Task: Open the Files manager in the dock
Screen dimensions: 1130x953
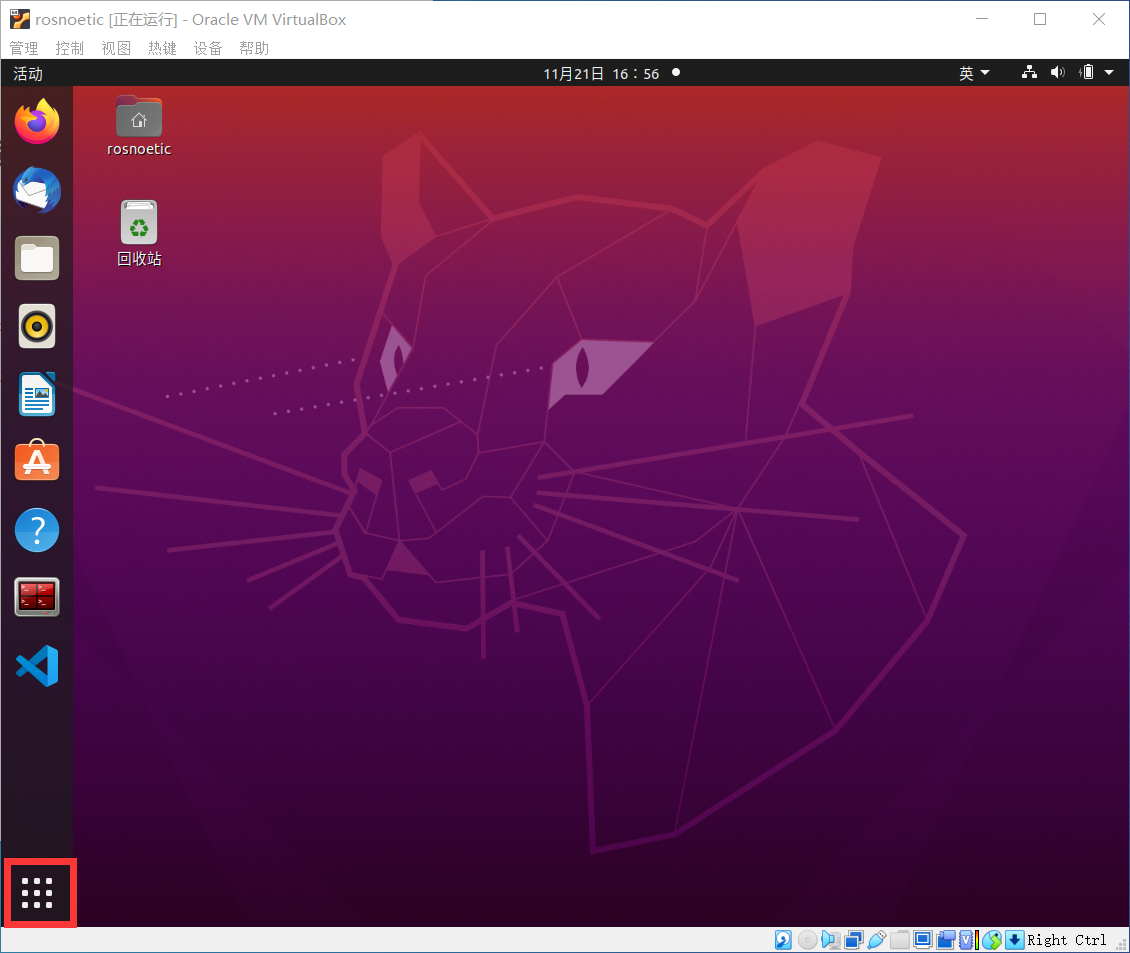Action: click(x=37, y=258)
